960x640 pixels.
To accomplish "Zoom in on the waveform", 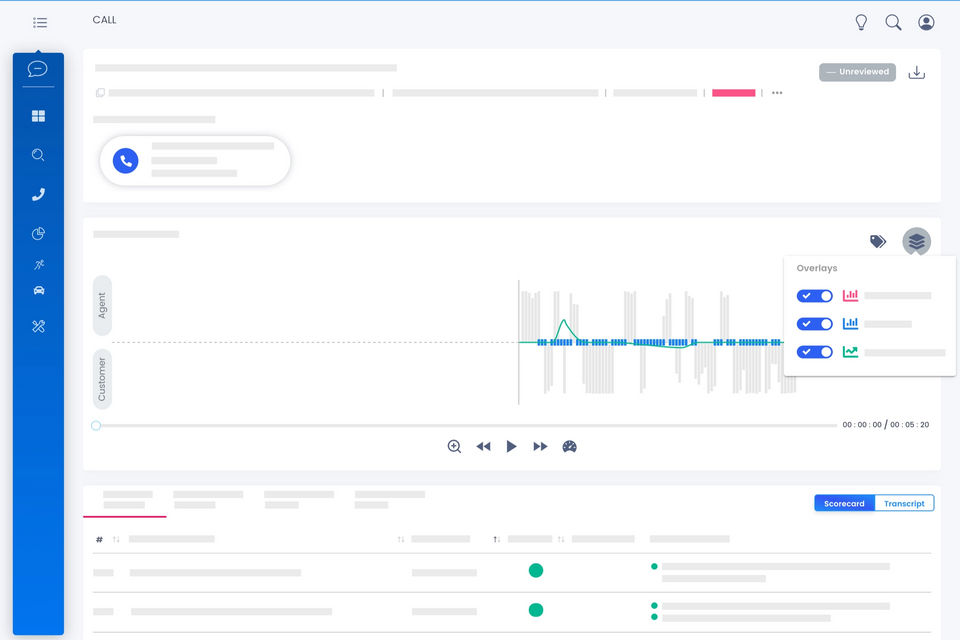I will coord(454,446).
